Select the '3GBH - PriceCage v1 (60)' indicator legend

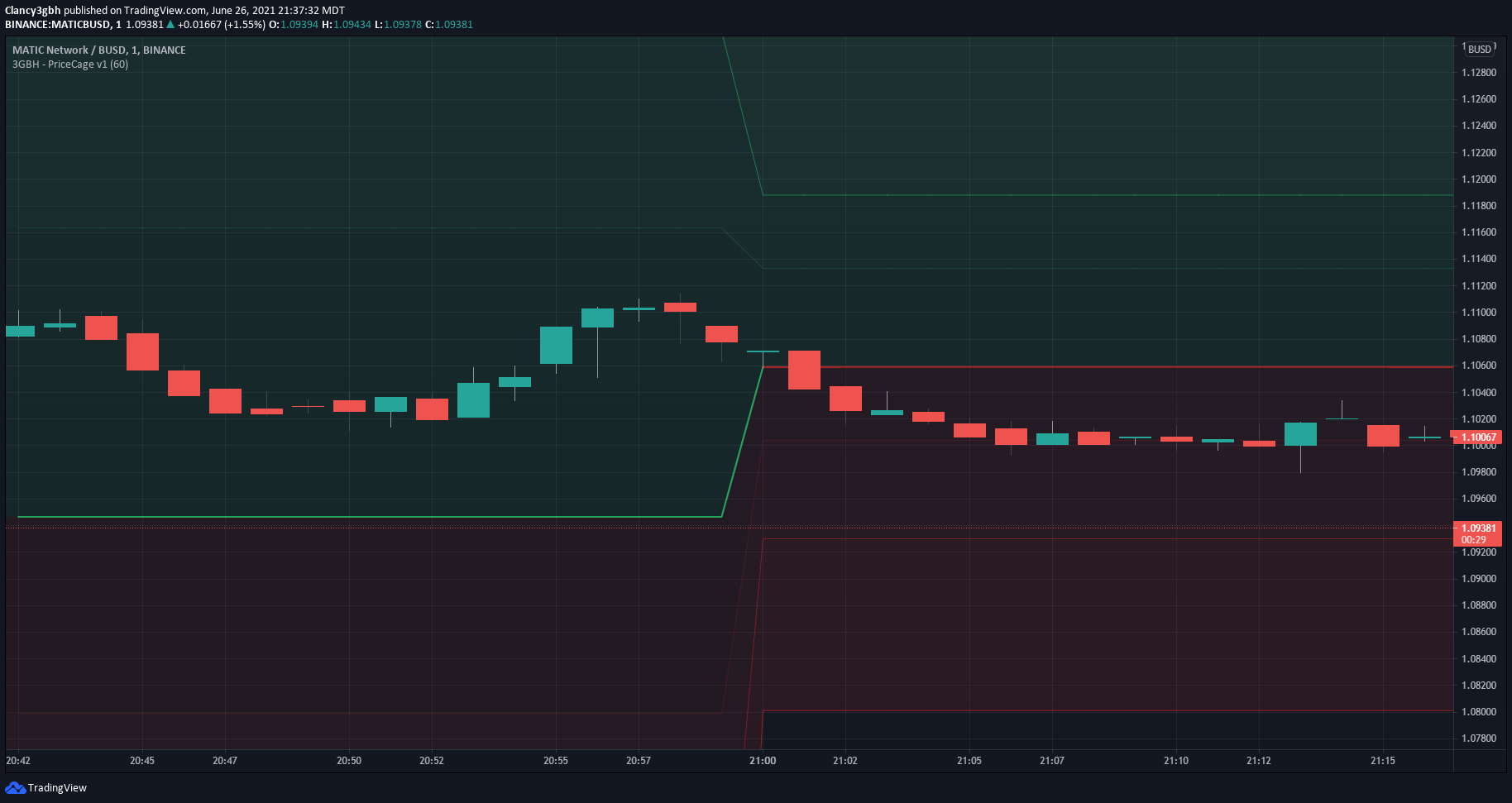(70, 65)
